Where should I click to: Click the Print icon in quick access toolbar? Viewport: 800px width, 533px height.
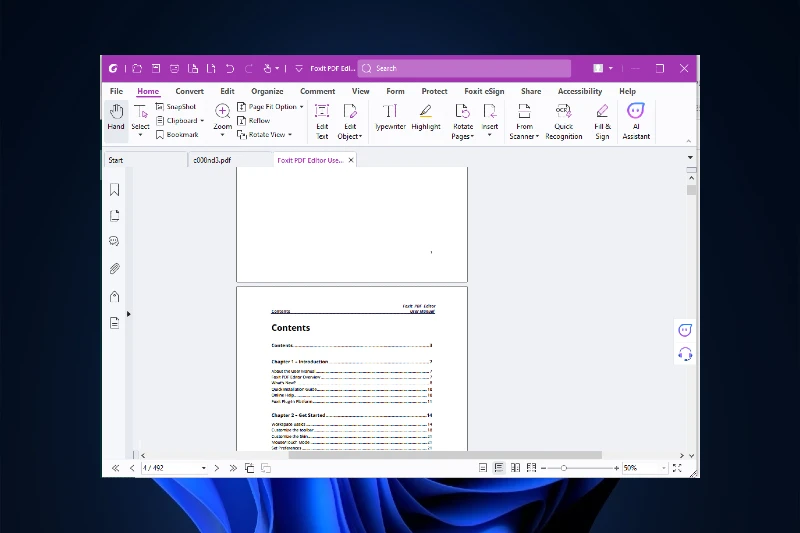click(174, 68)
